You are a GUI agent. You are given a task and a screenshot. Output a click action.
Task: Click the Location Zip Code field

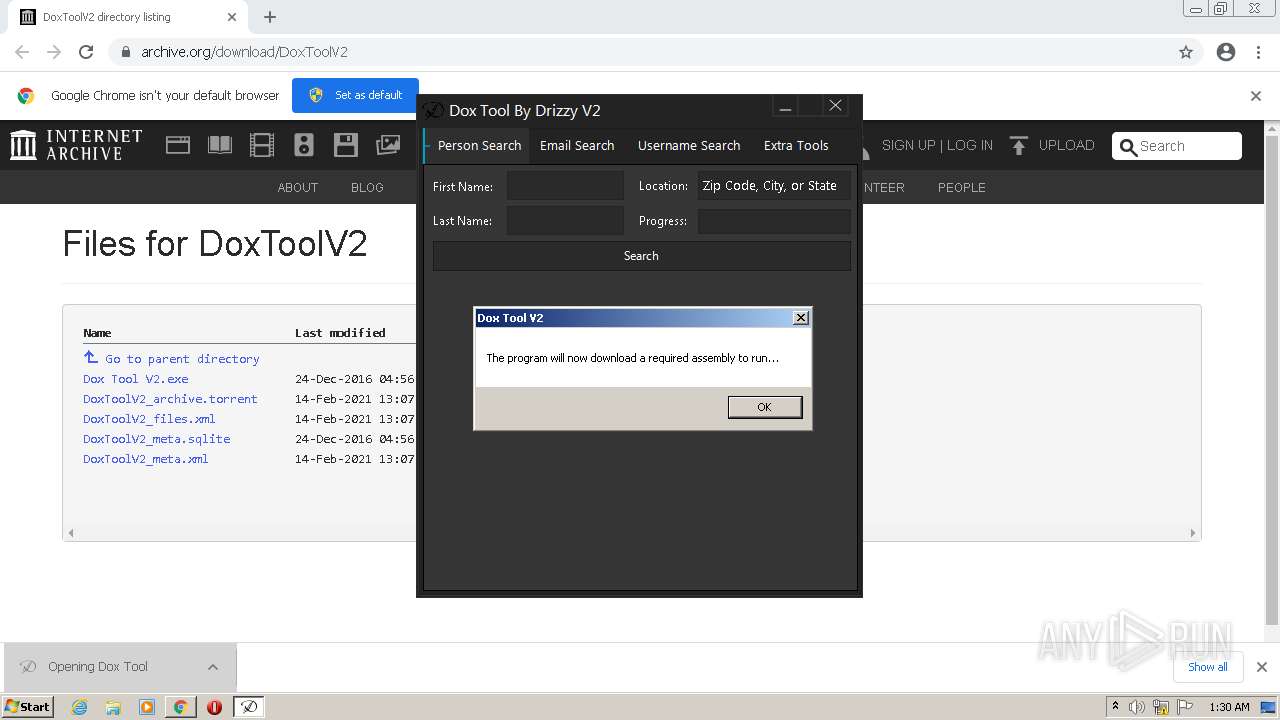pyautogui.click(x=774, y=186)
